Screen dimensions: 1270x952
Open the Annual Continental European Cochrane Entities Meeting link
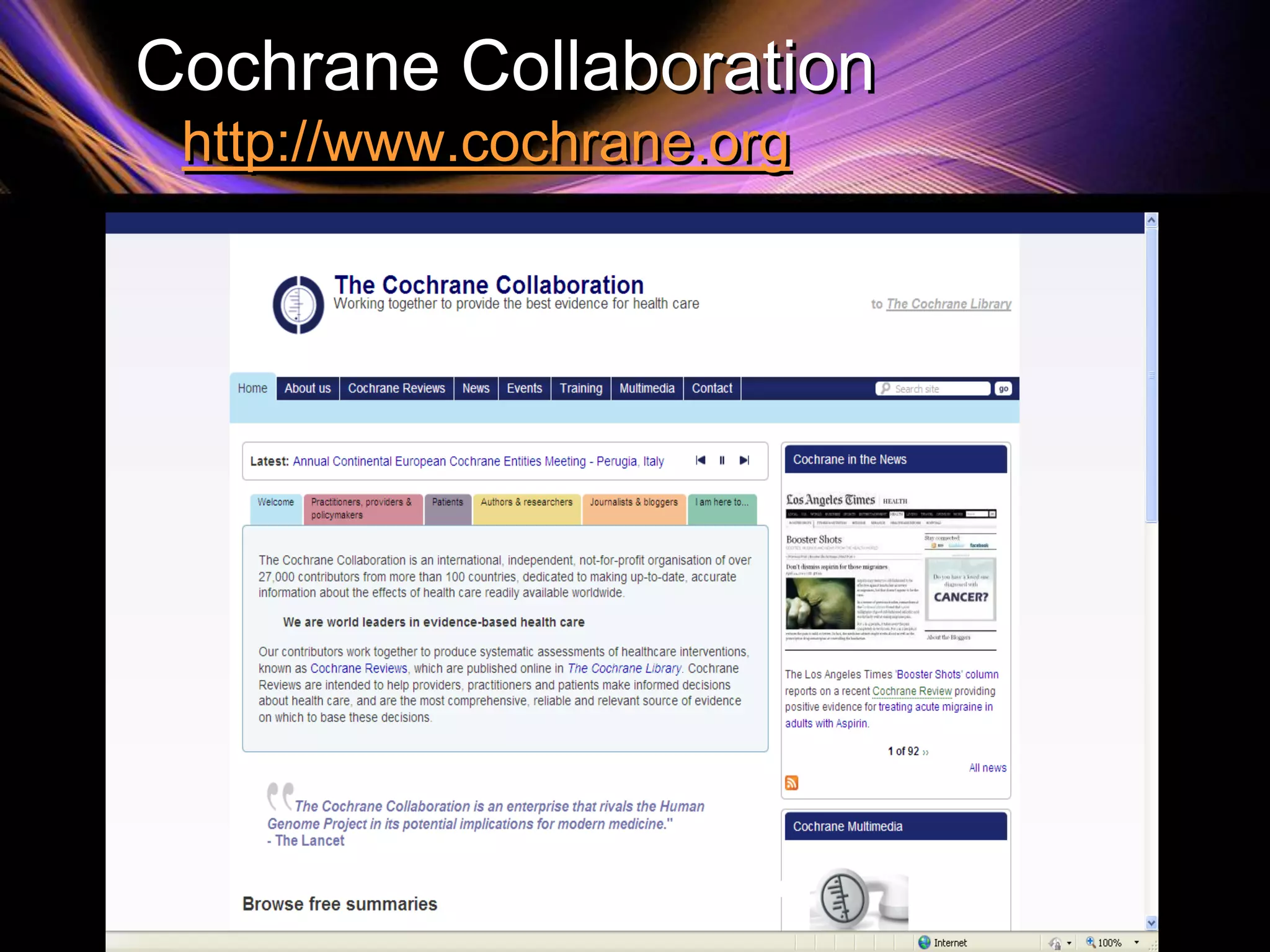(478, 461)
